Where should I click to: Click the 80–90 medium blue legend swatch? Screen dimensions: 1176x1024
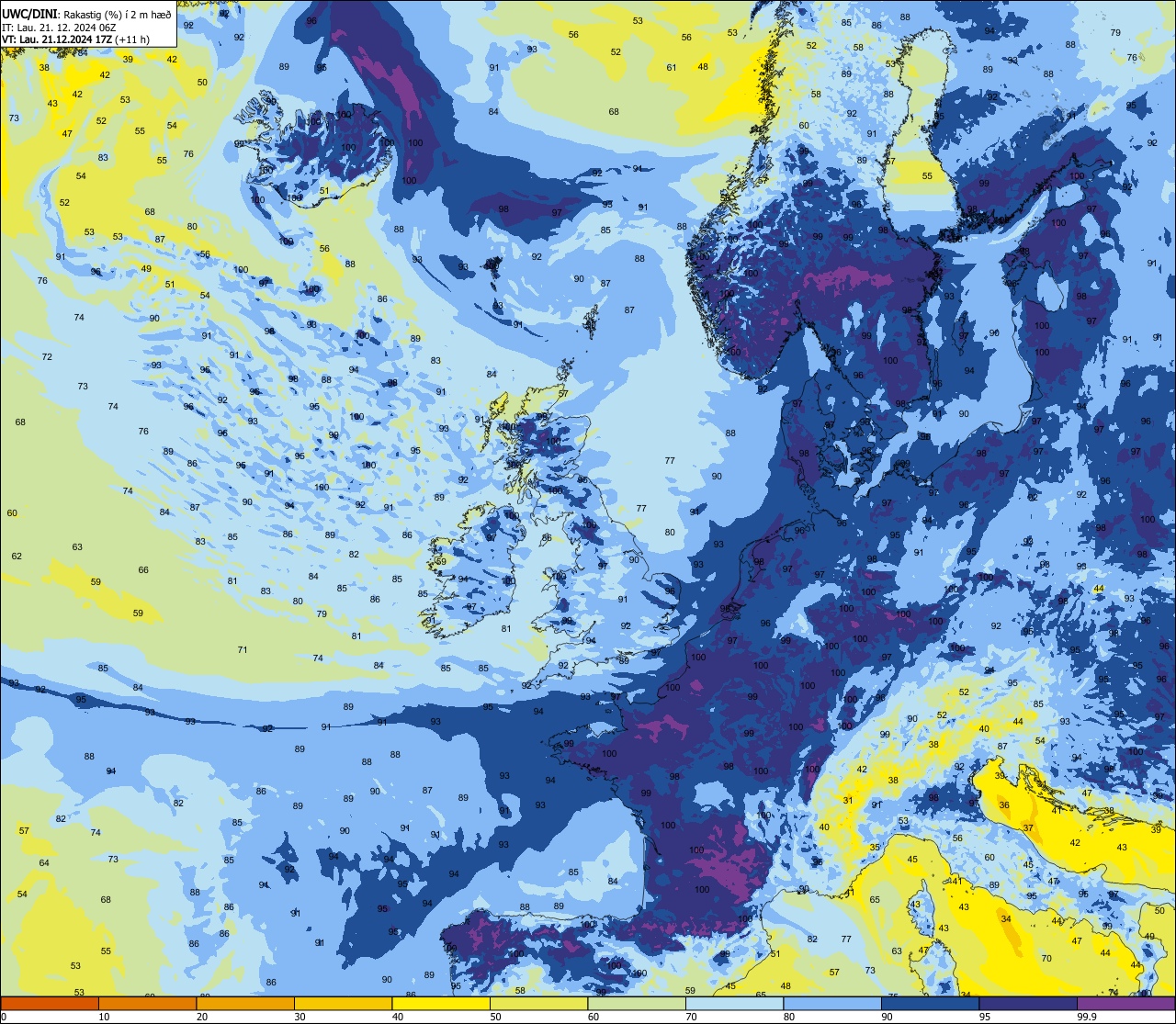tap(832, 1003)
